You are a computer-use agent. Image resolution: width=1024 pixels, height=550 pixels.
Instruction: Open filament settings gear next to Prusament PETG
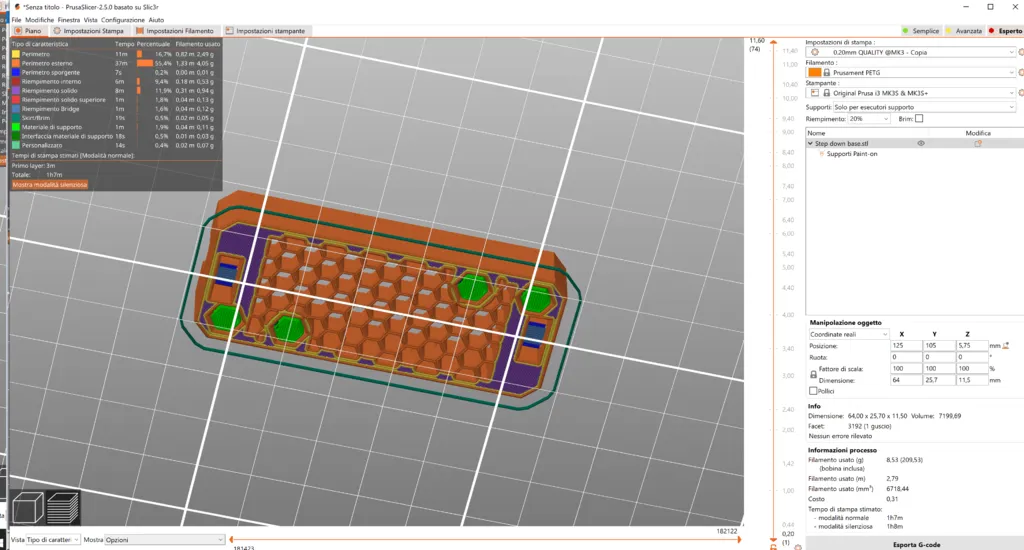[x=1021, y=73]
